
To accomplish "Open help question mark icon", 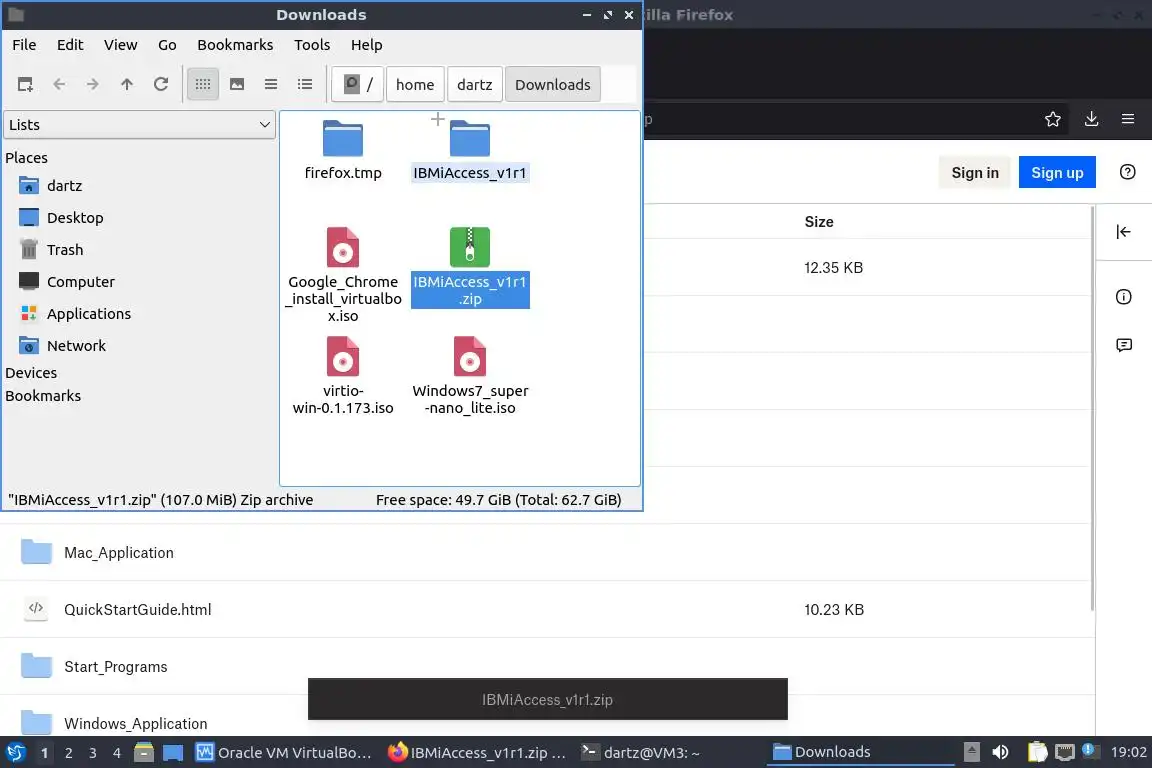I will (1127, 172).
